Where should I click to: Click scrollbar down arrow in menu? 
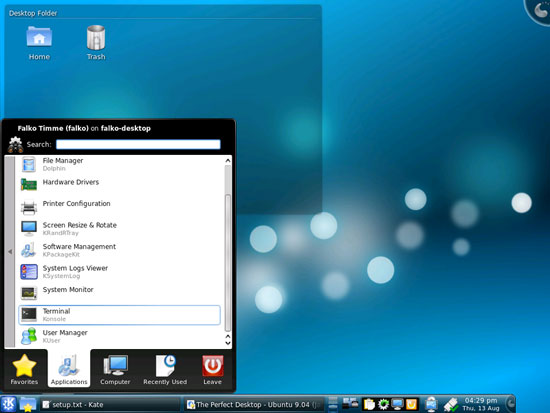pos(228,343)
